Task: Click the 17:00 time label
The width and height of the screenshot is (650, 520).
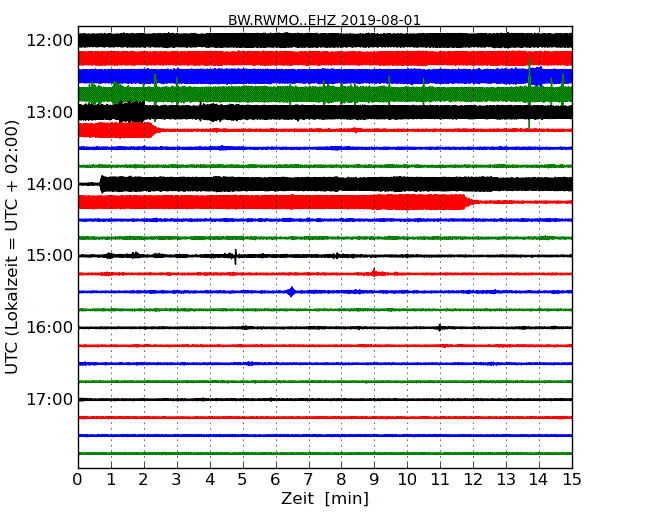Action: click(50, 399)
